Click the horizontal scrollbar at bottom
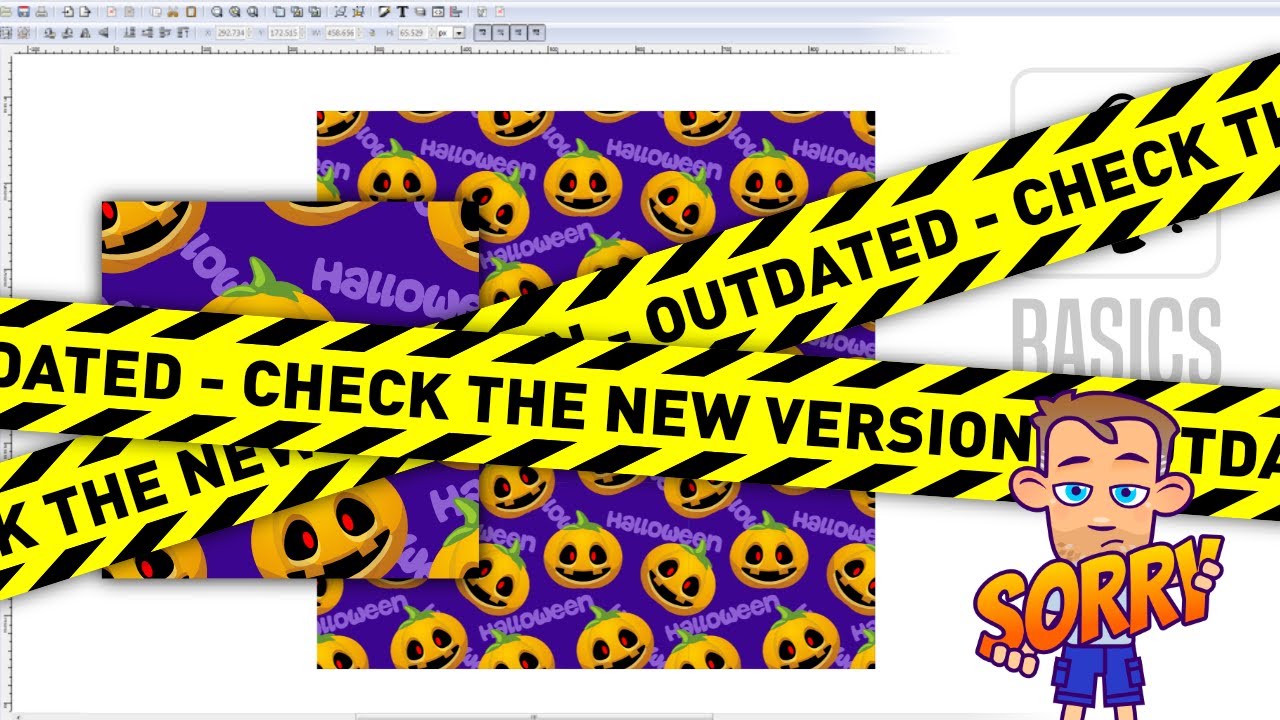This screenshot has height=720, width=1280. click(534, 716)
